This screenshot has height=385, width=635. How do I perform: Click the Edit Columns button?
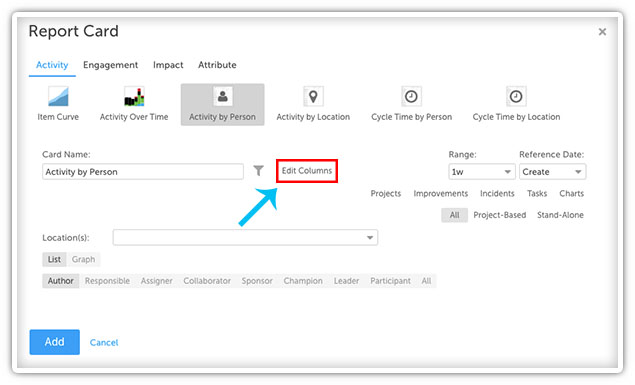point(307,171)
